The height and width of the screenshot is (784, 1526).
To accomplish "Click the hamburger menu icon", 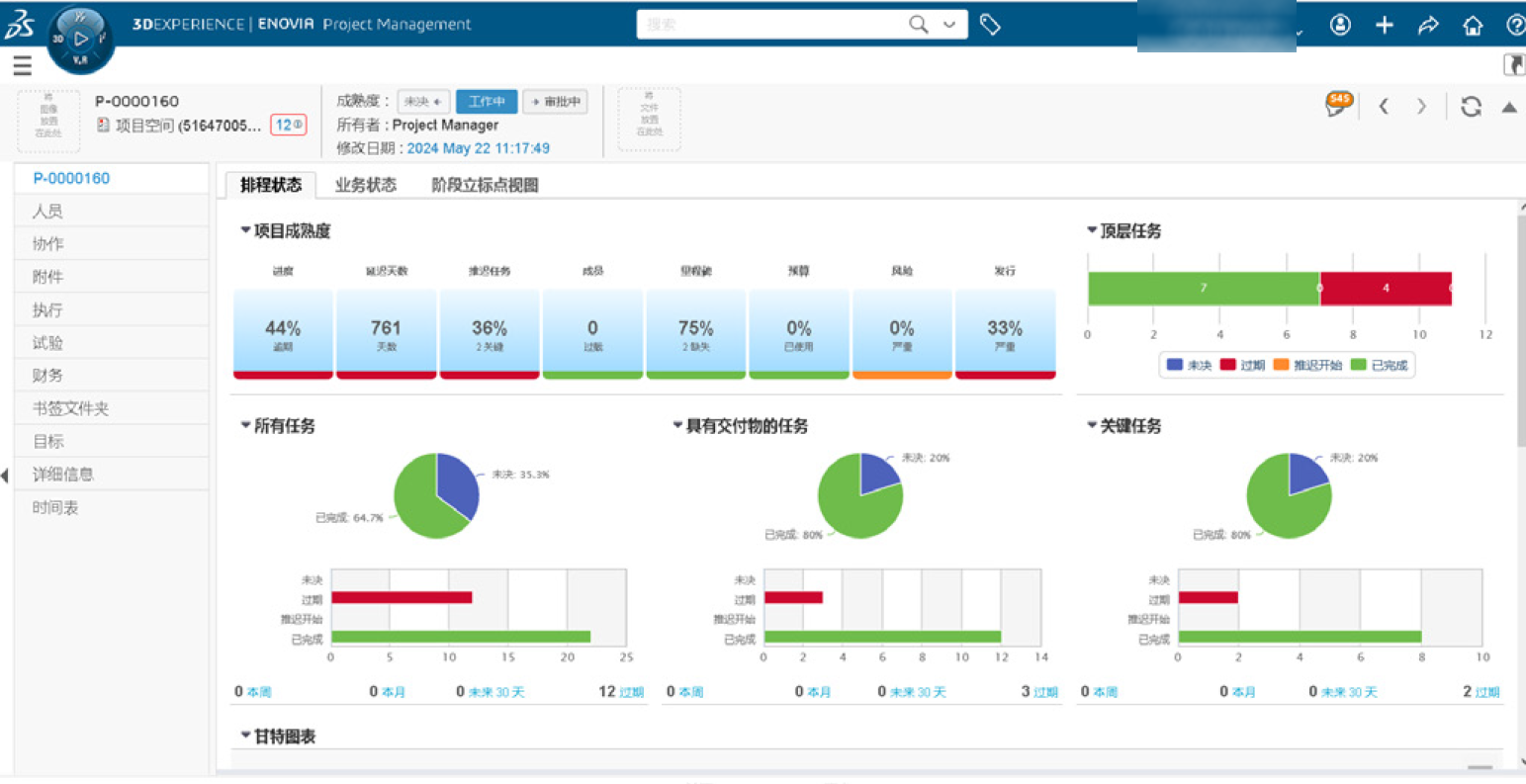I will 22,66.
